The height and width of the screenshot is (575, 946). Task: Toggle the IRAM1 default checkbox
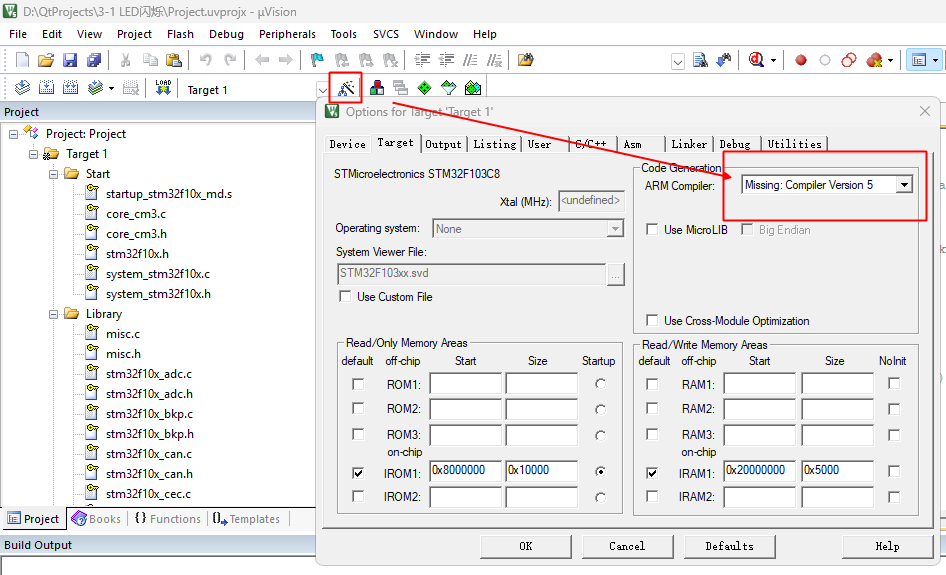tap(652, 472)
